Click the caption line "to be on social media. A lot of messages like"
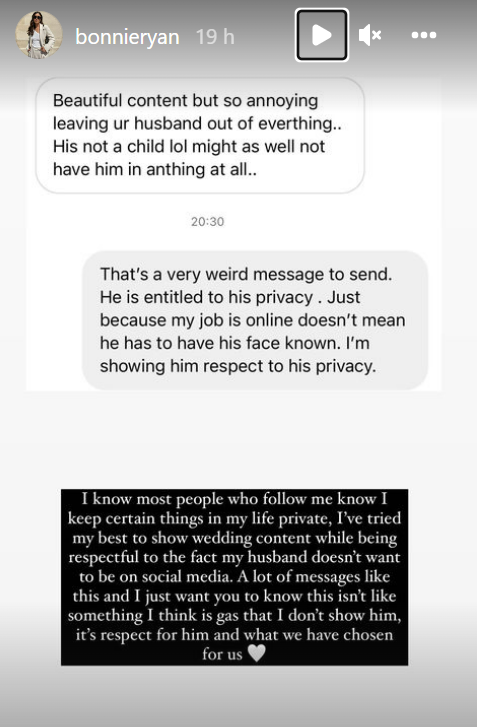 [235, 577]
